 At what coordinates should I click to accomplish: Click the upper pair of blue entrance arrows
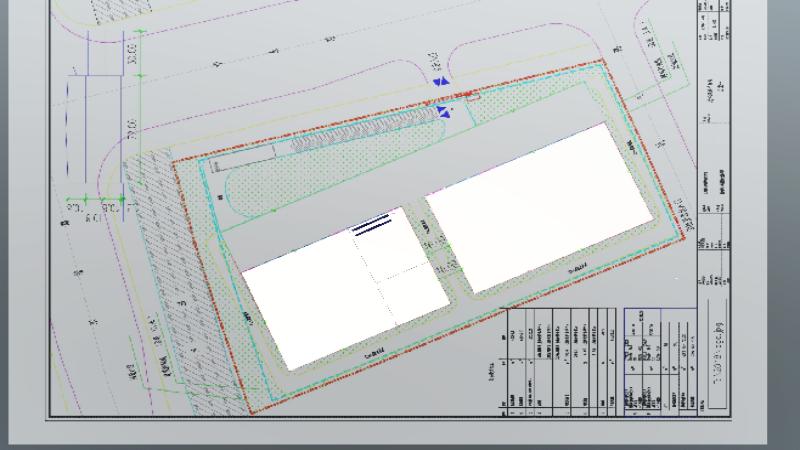438,81
